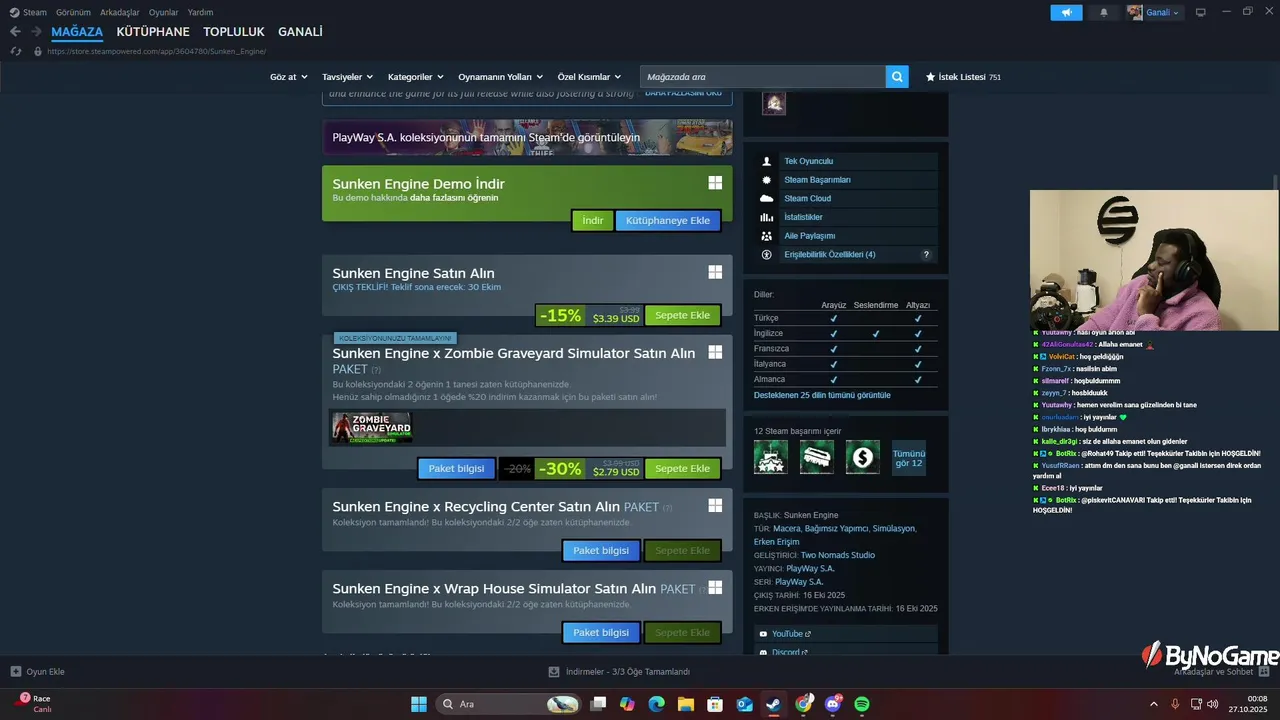Click Kütüphaneye Ekle button
1280x720 pixels.
668,220
